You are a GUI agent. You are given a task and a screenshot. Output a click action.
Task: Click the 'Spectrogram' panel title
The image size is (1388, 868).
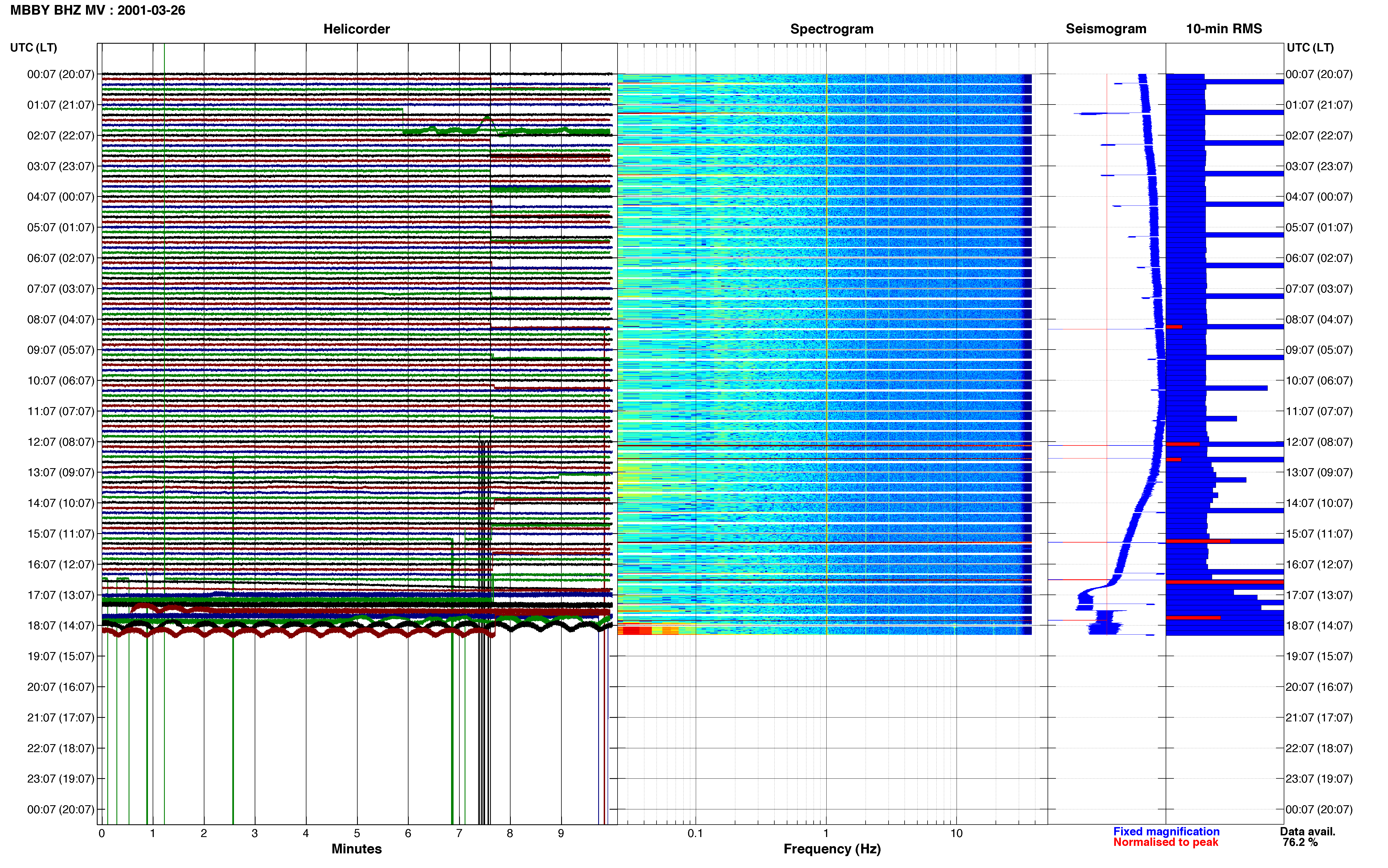832,29
